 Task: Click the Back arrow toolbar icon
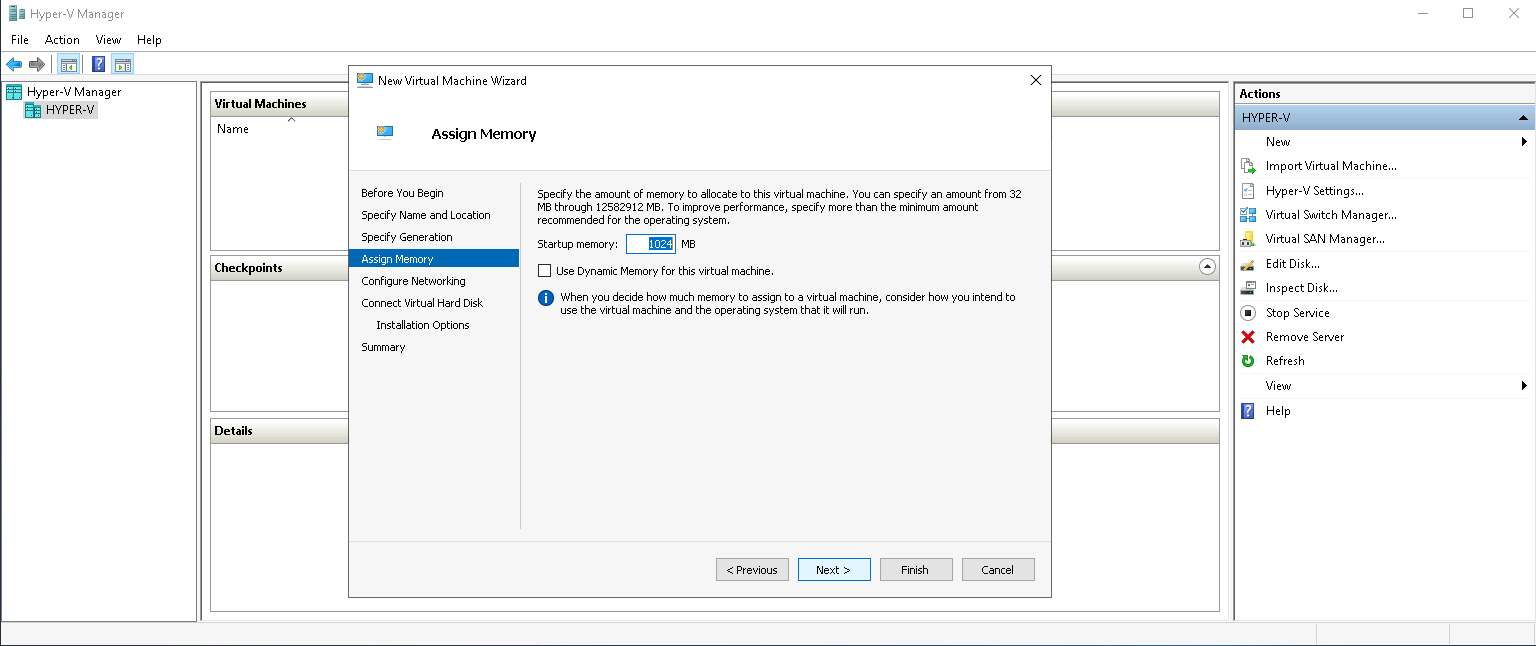[x=14, y=65]
